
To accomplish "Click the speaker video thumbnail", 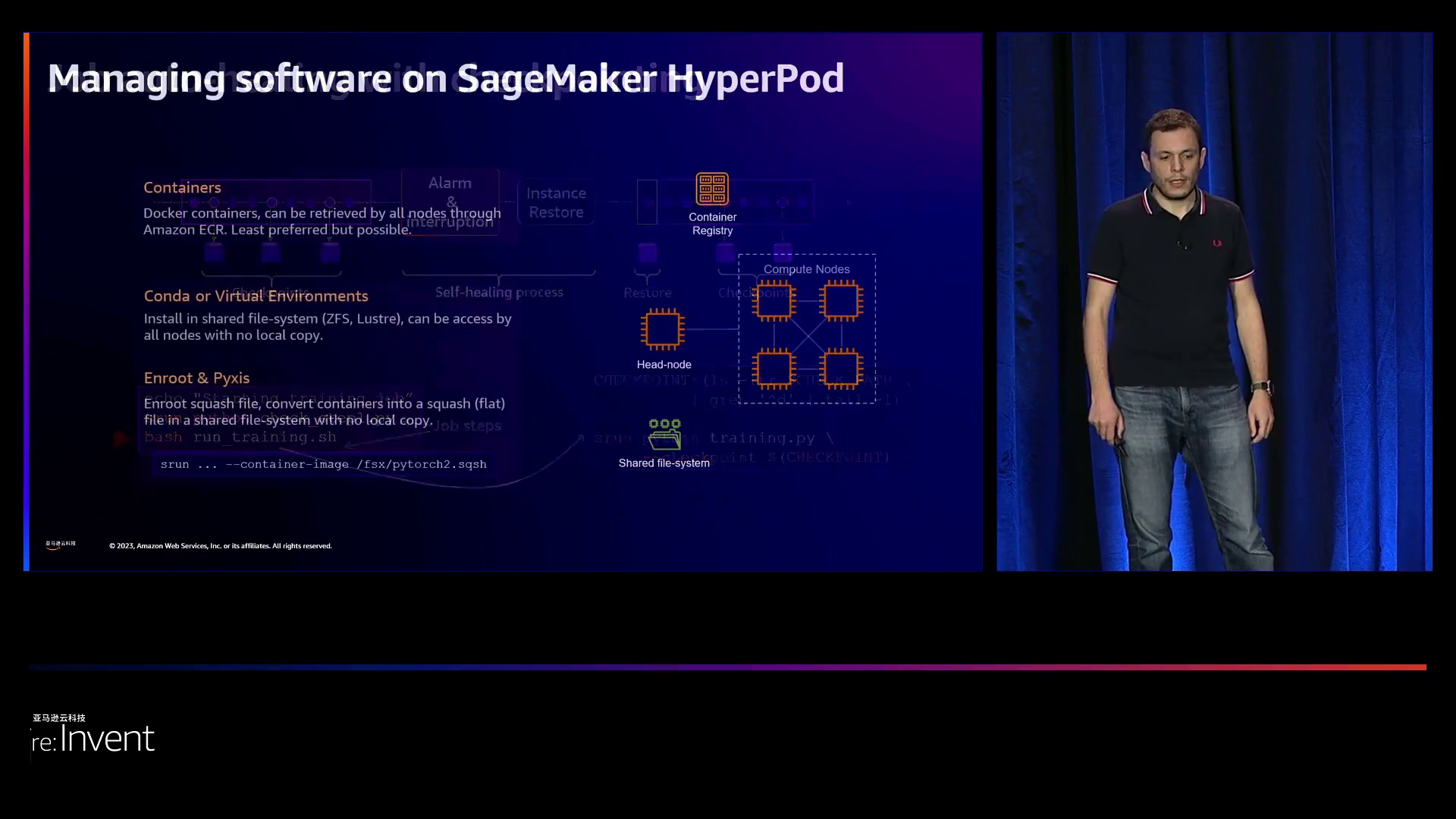I will tap(1213, 301).
